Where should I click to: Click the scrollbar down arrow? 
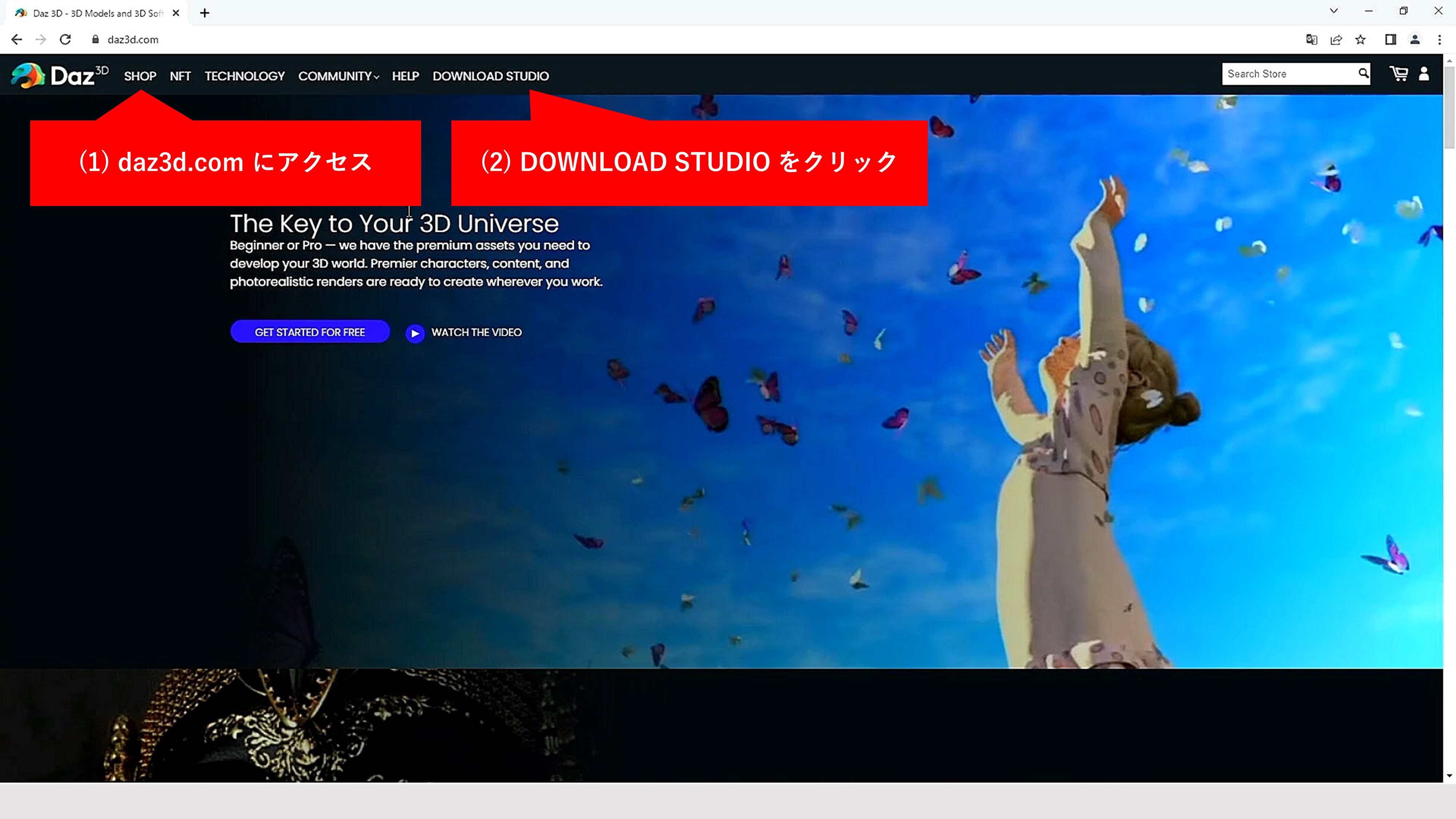point(1449,775)
